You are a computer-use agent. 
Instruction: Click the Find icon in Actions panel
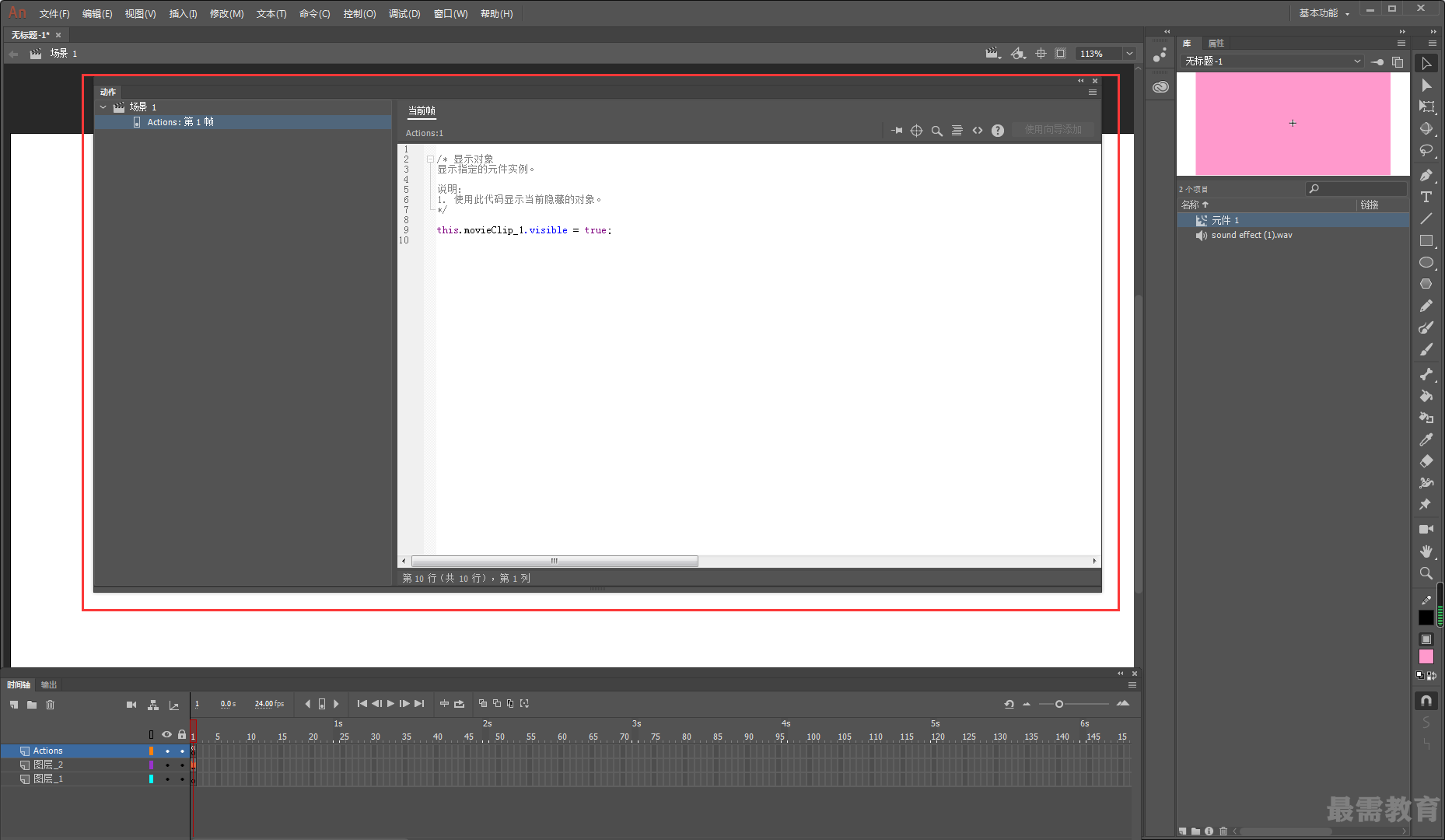tap(937, 131)
